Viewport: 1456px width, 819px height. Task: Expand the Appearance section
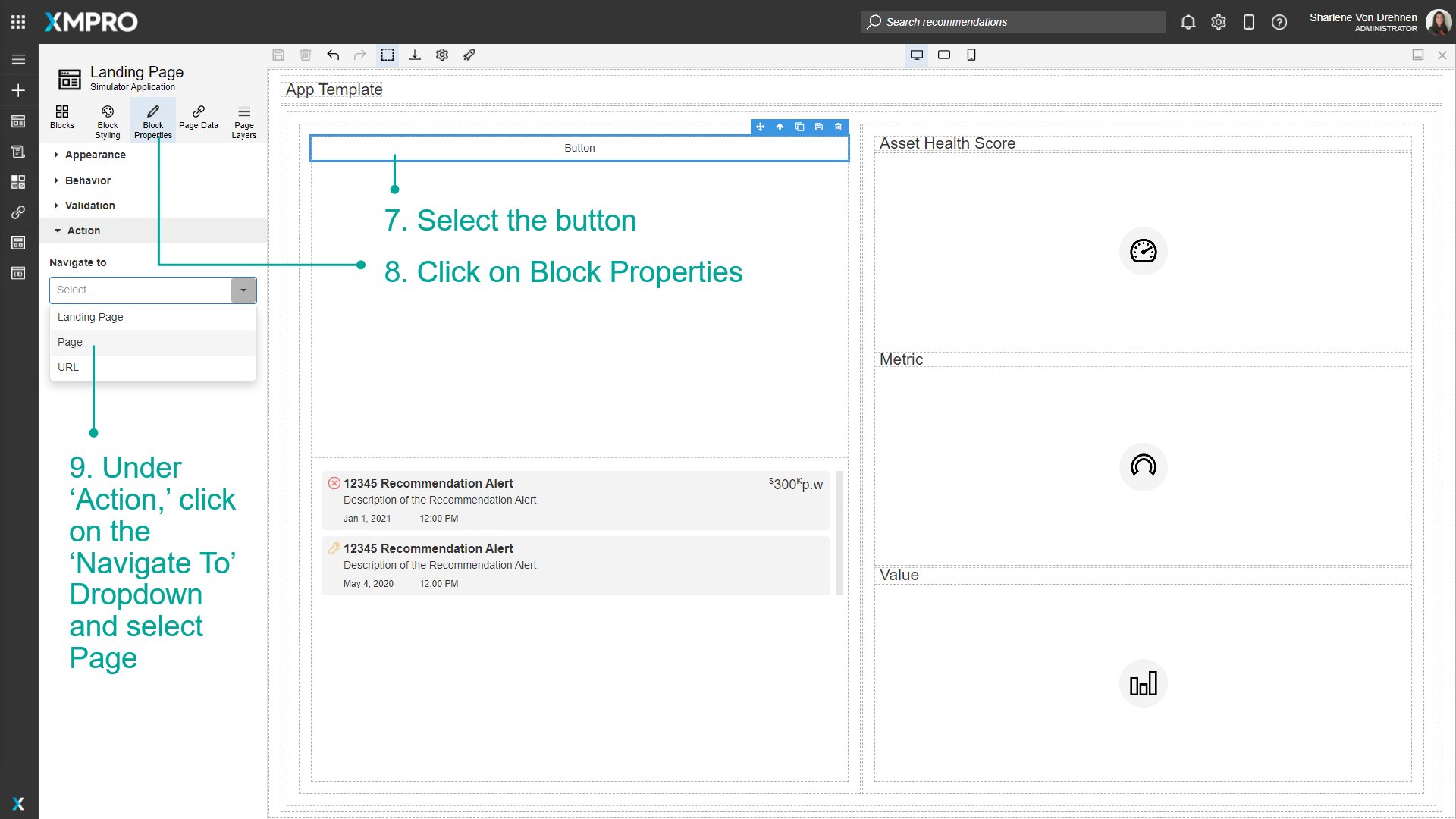click(95, 155)
